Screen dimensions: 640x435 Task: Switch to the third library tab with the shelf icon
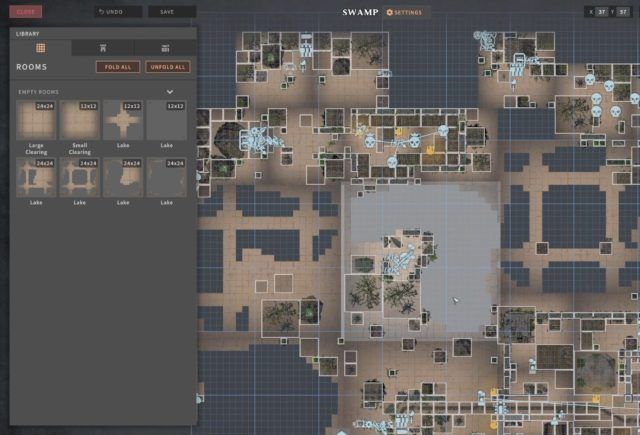(165, 48)
